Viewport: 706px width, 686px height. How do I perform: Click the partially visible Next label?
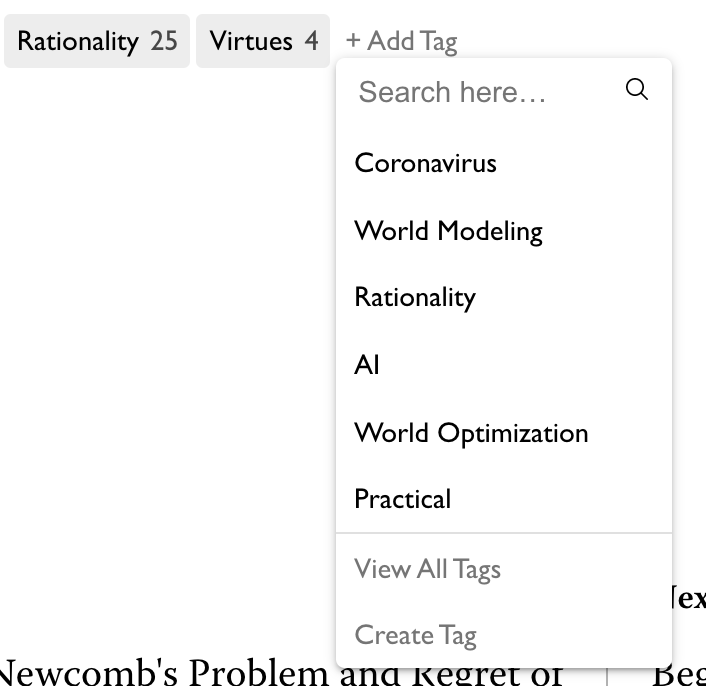click(x=688, y=598)
